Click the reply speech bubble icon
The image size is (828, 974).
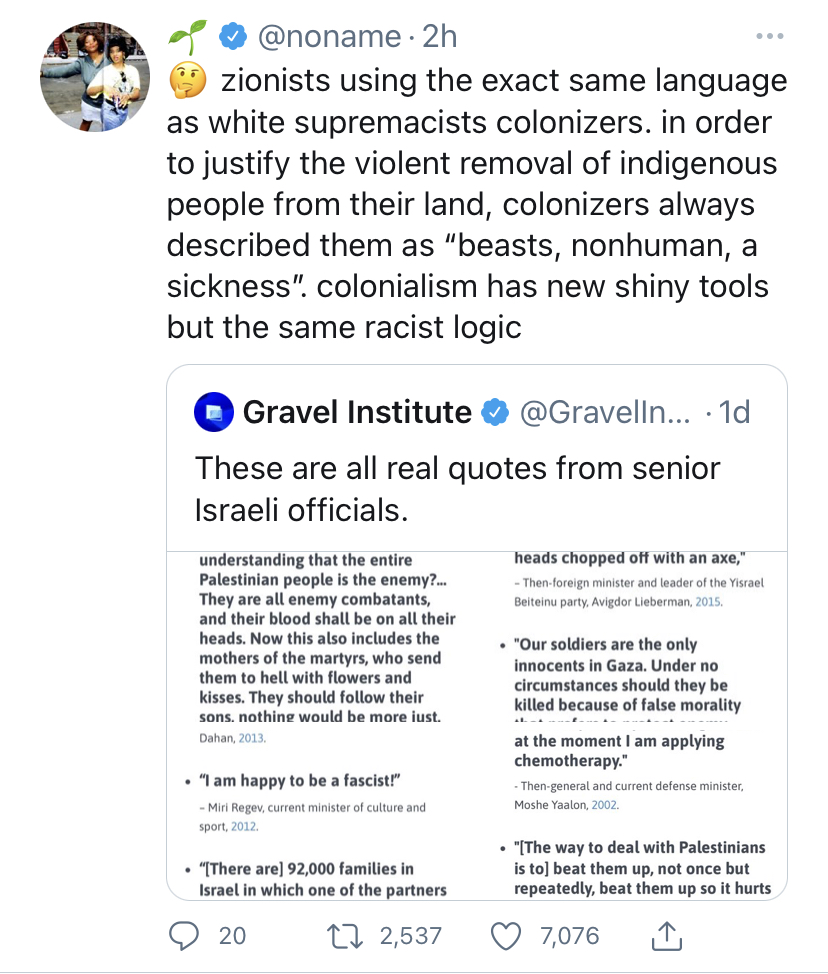pos(184,935)
